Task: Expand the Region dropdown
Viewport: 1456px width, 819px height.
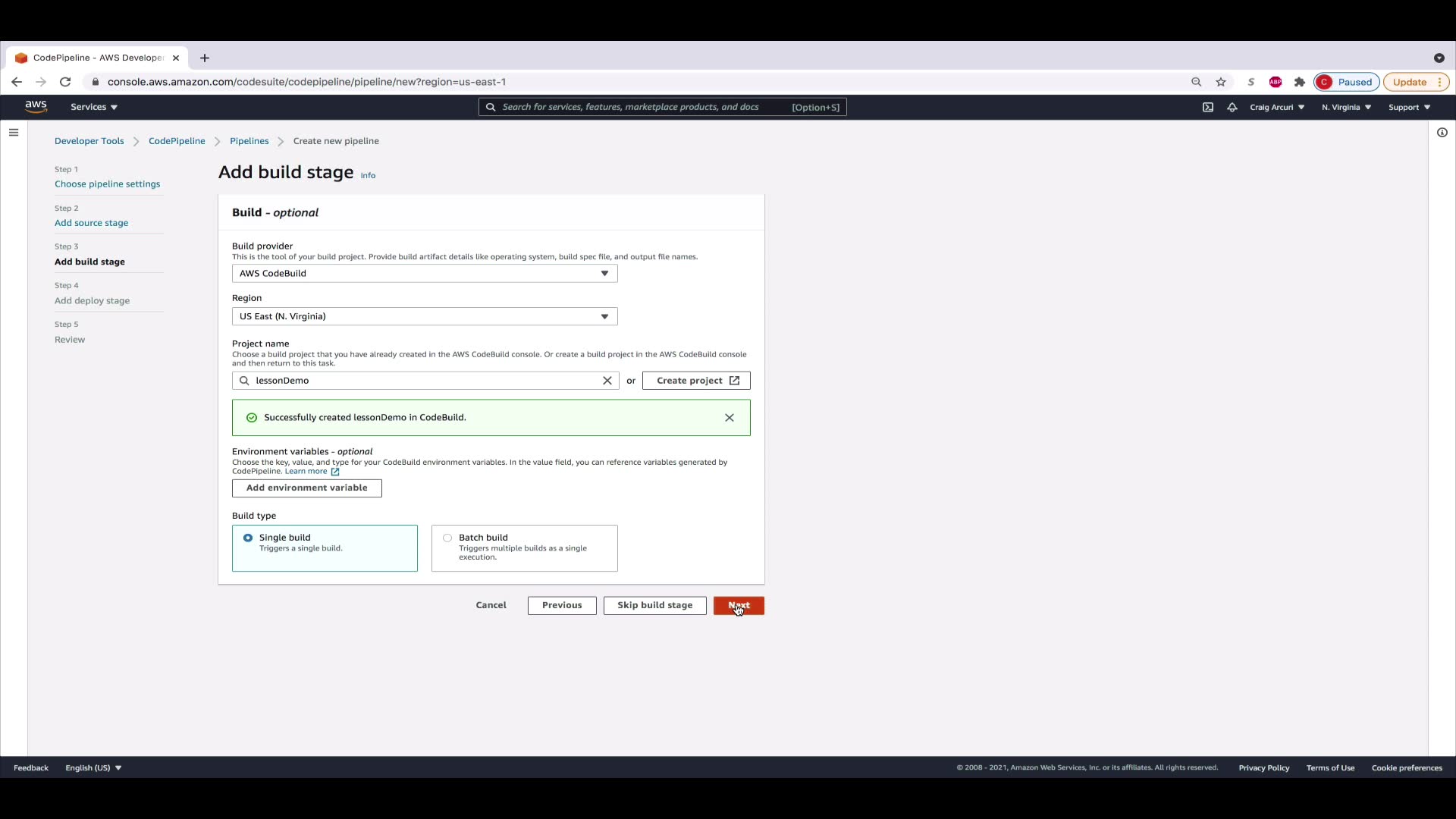Action: tap(425, 316)
